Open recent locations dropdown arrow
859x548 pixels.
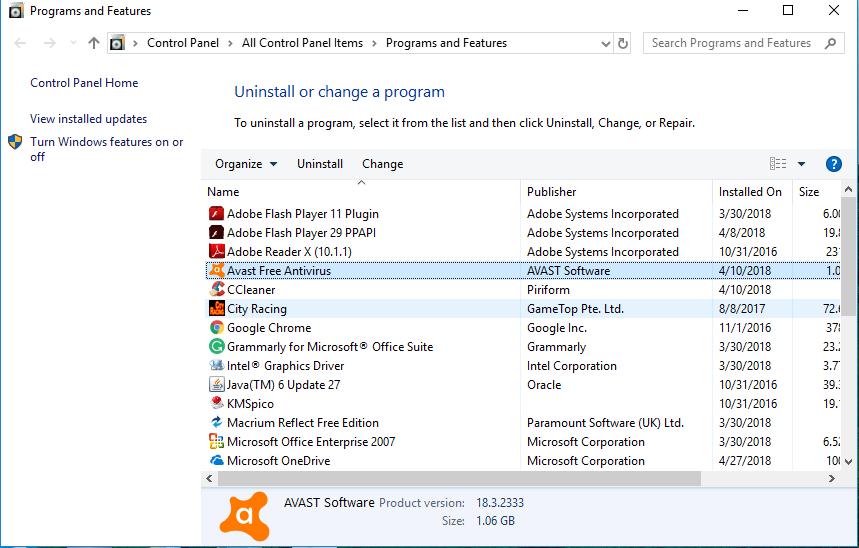click(73, 43)
